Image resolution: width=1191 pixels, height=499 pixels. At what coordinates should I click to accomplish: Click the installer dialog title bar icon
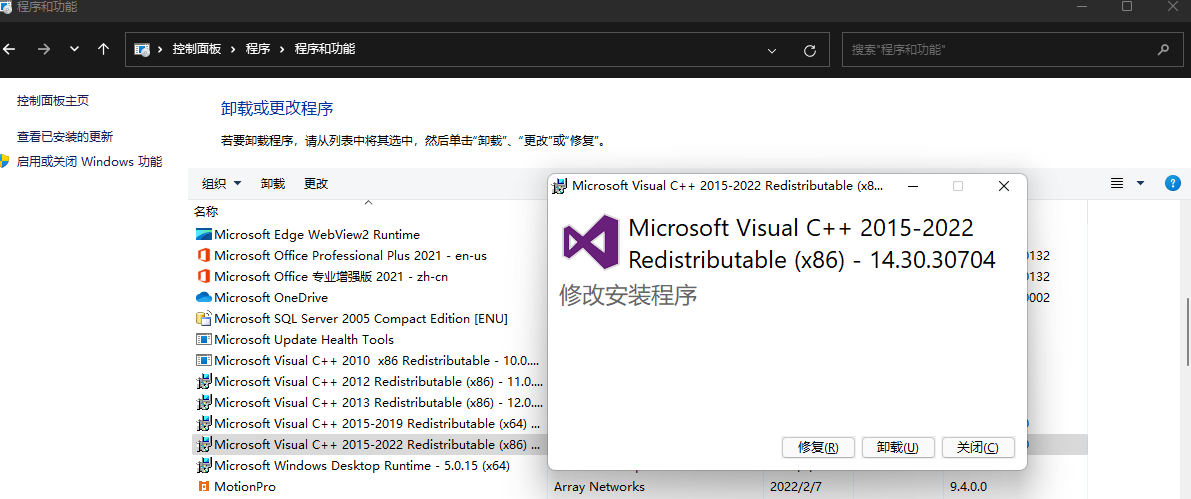(x=560, y=186)
